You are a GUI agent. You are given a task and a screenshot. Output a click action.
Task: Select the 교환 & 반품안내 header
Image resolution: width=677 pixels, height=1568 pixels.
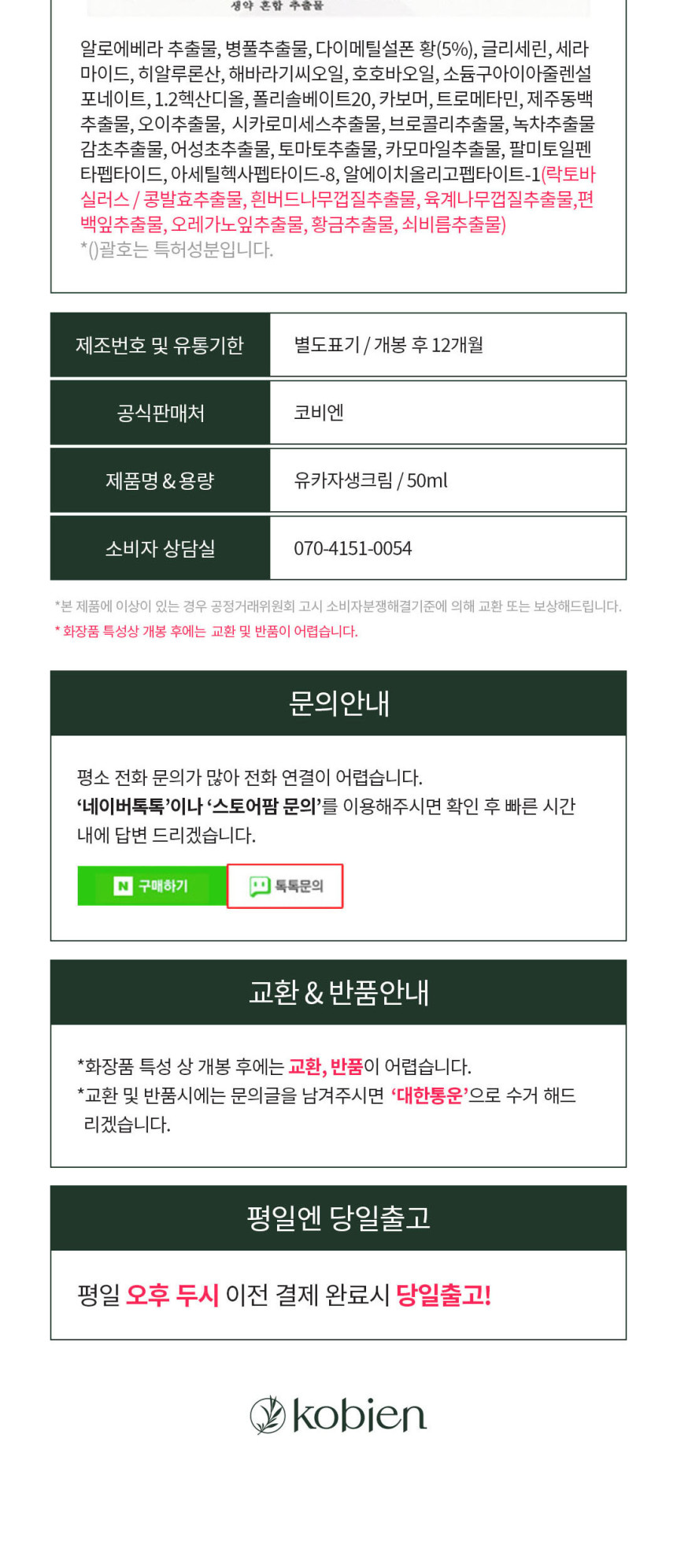point(338,992)
